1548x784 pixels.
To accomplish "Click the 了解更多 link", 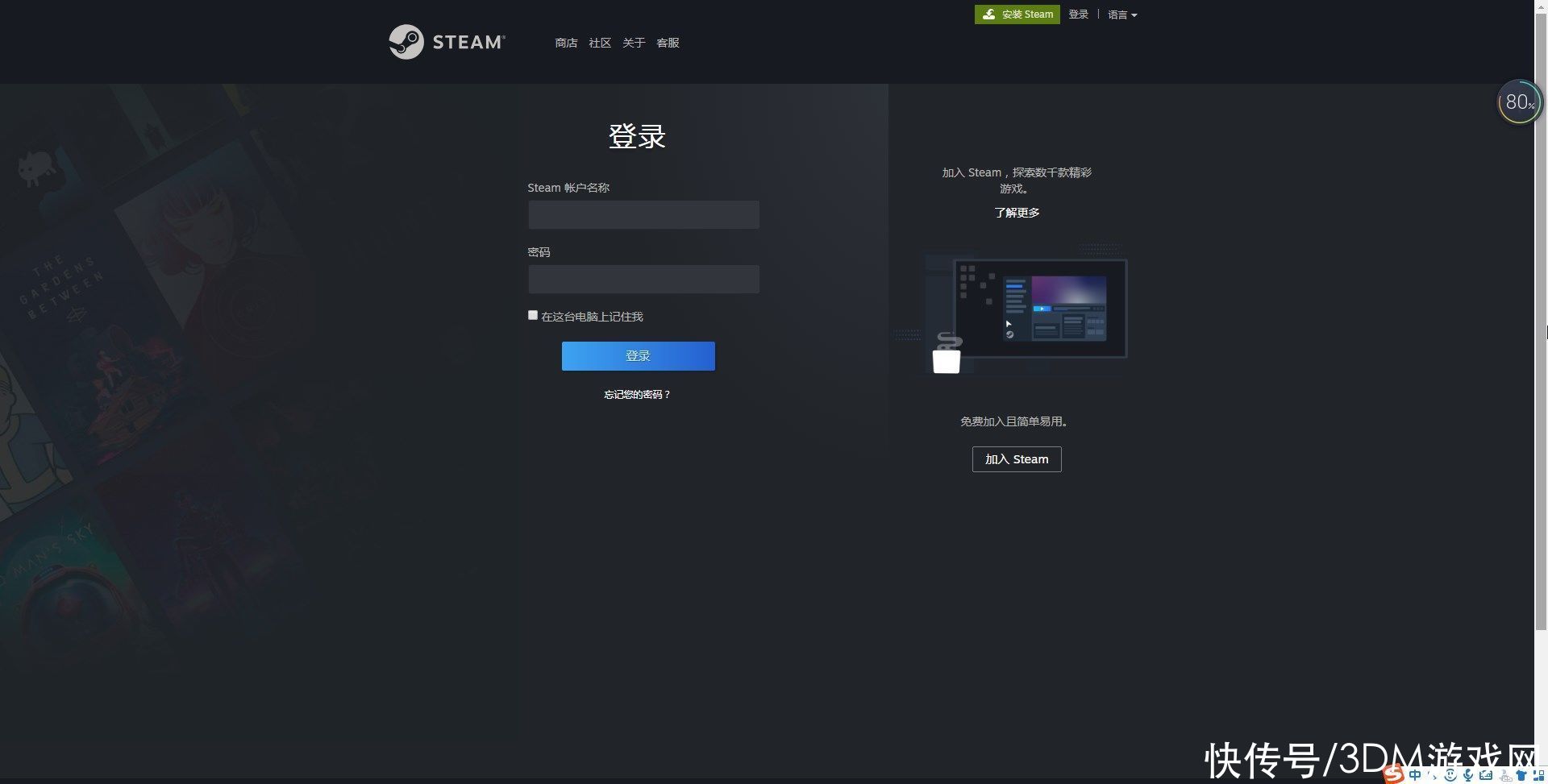I will click(1017, 213).
